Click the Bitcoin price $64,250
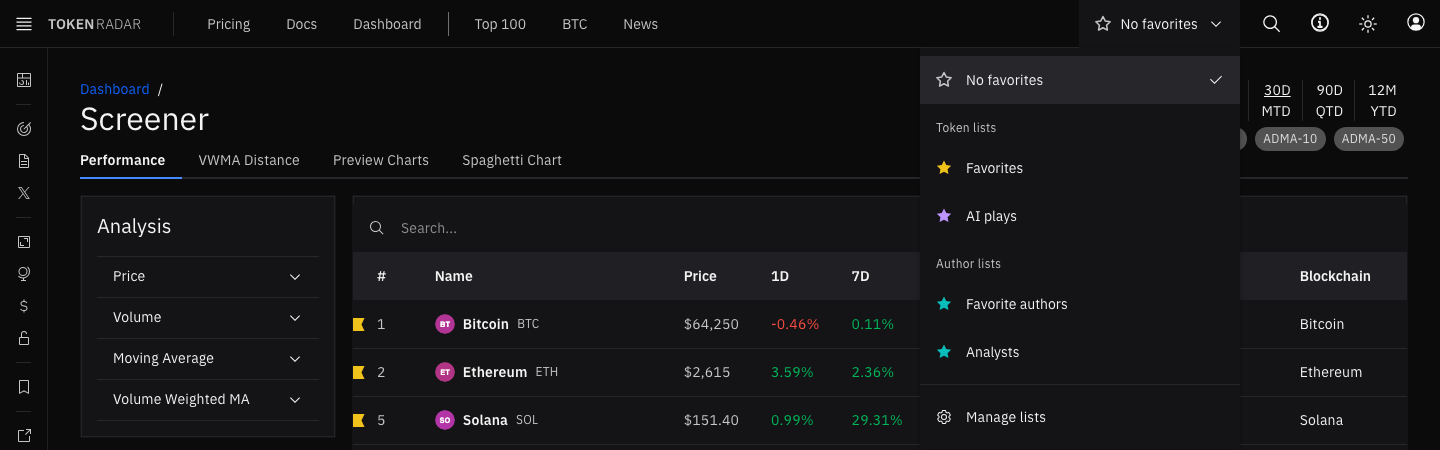The image size is (1440, 450). pos(711,324)
